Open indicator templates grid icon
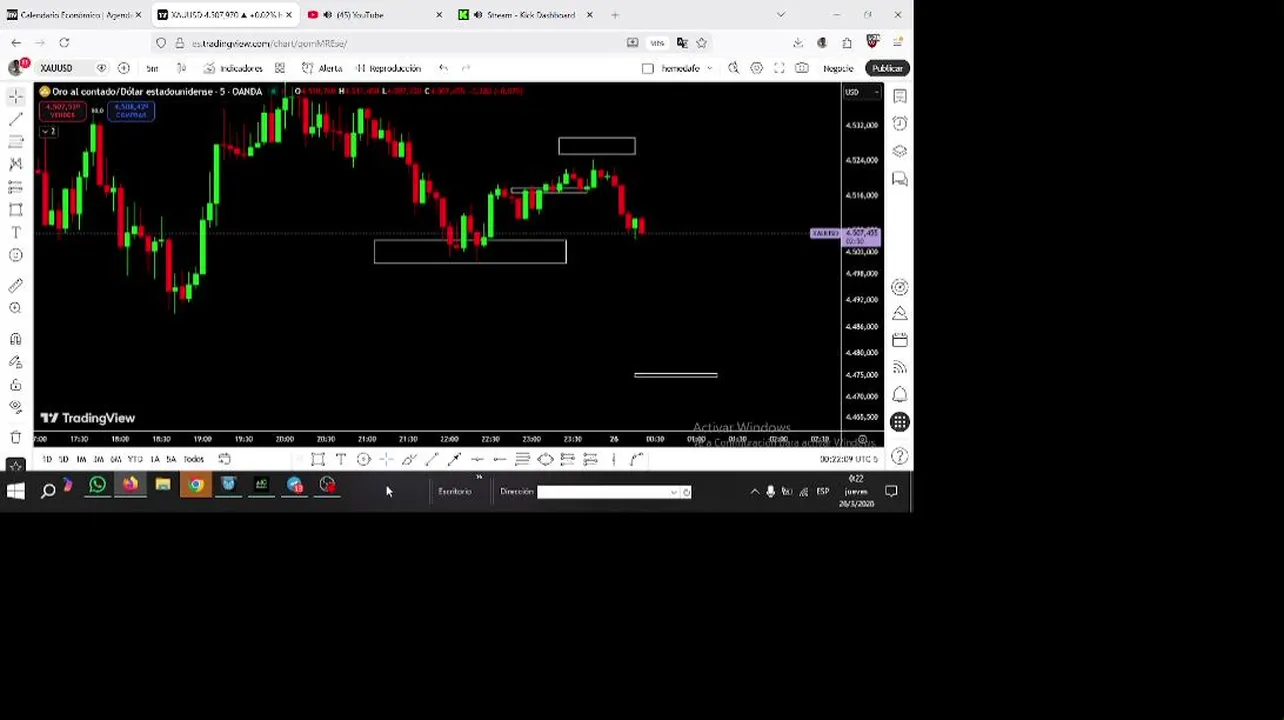The width and height of the screenshot is (1284, 720). pos(280,68)
